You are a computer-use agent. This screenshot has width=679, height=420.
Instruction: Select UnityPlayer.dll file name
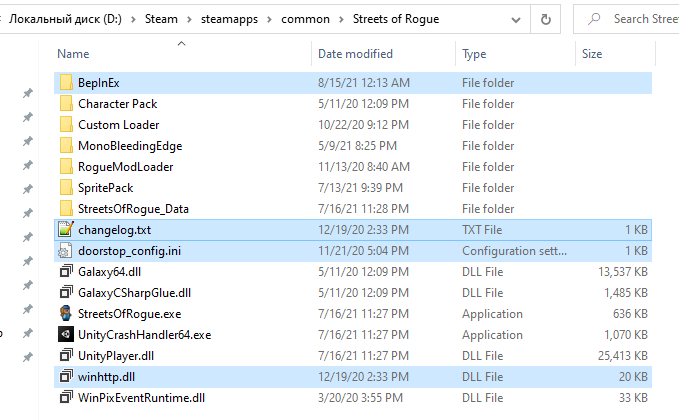pos(116,356)
